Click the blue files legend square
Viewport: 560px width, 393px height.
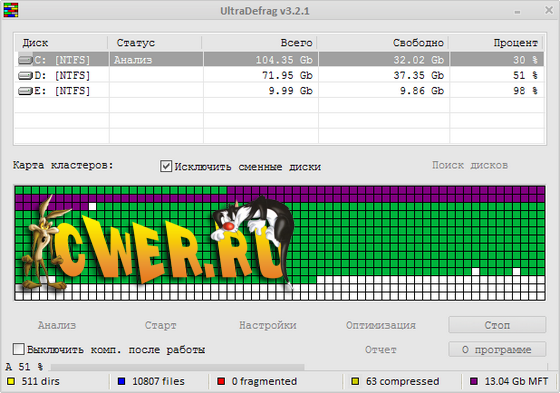(x=121, y=381)
